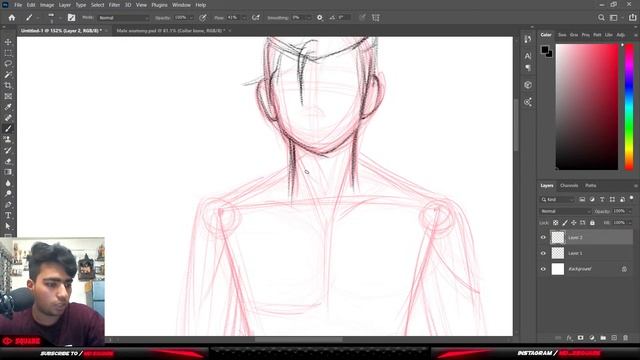Select the Healing Brush tool
The height and width of the screenshot is (360, 640).
click(8, 118)
